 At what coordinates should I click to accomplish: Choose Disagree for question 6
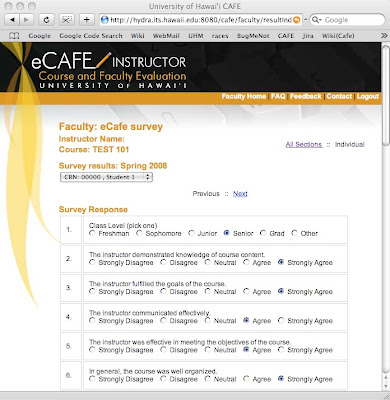pyautogui.click(x=163, y=379)
